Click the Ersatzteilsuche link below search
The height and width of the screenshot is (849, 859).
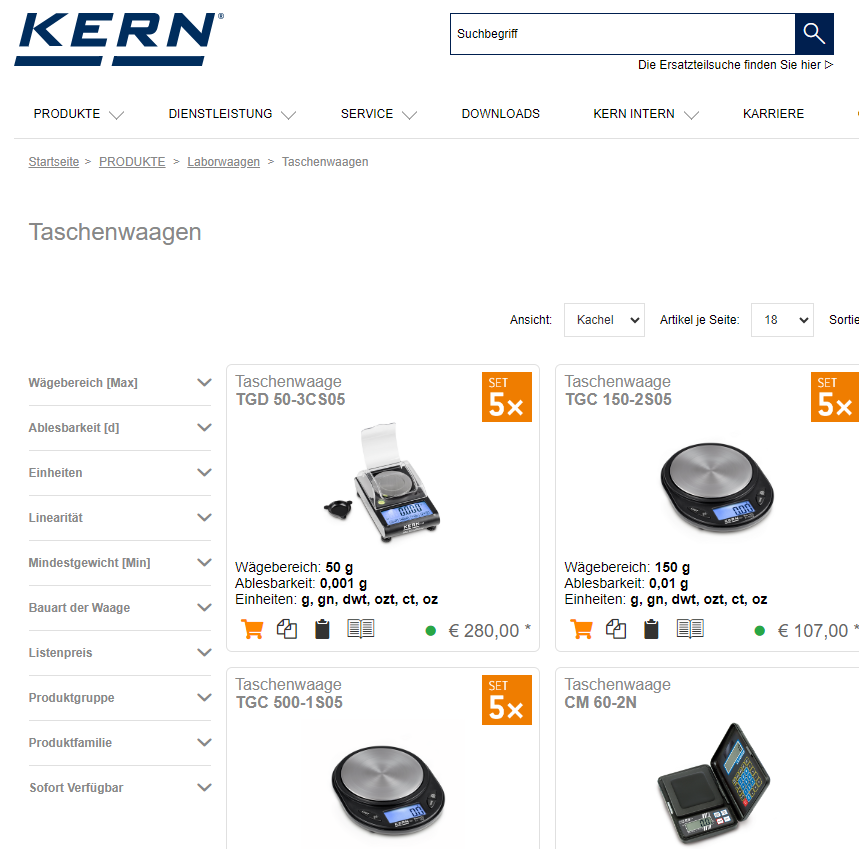(x=735, y=65)
